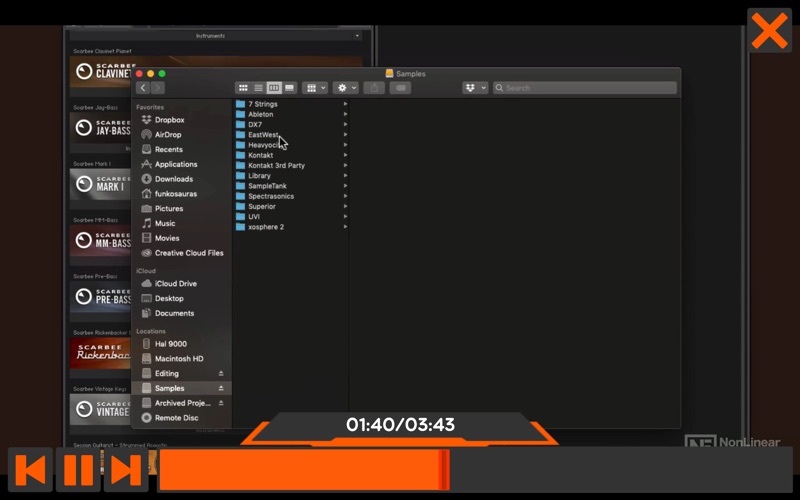
Task: Select Macintosh HD under Locations
Action: [x=181, y=359]
